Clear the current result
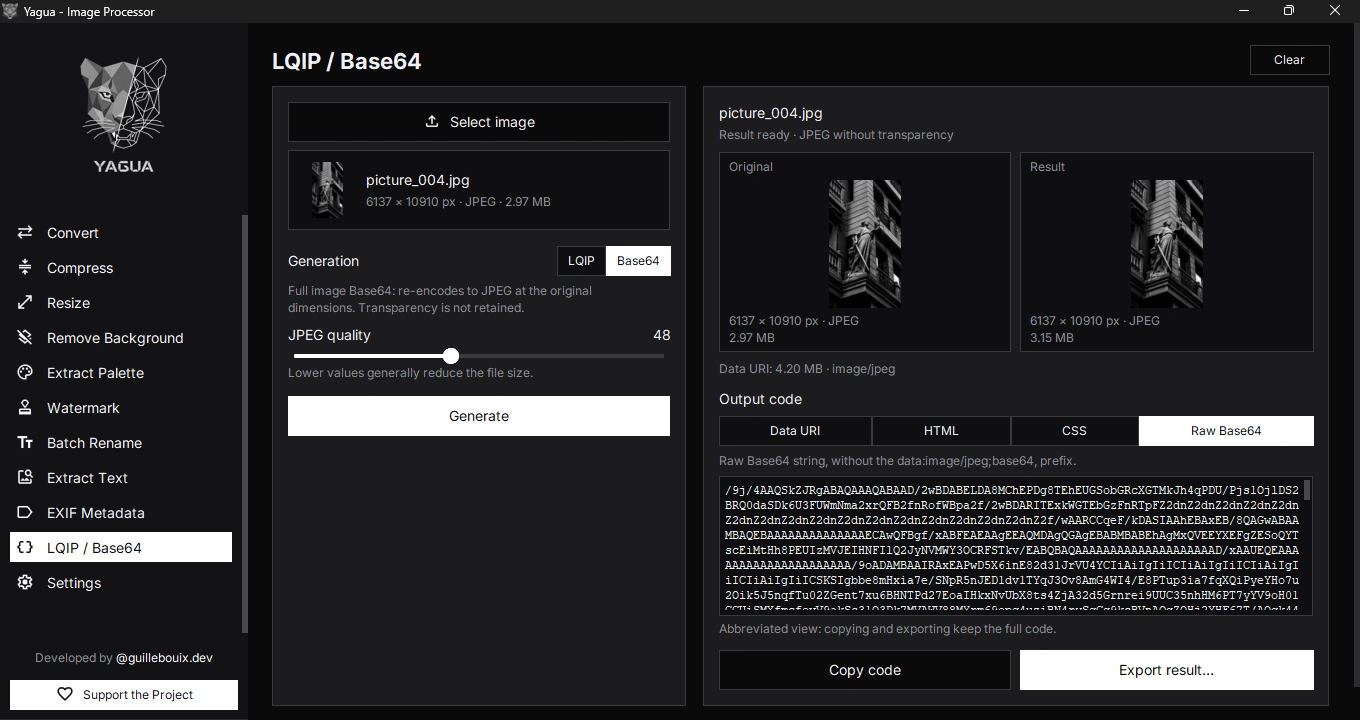Screen dimensions: 1360x720 pyautogui.click(x=1289, y=60)
